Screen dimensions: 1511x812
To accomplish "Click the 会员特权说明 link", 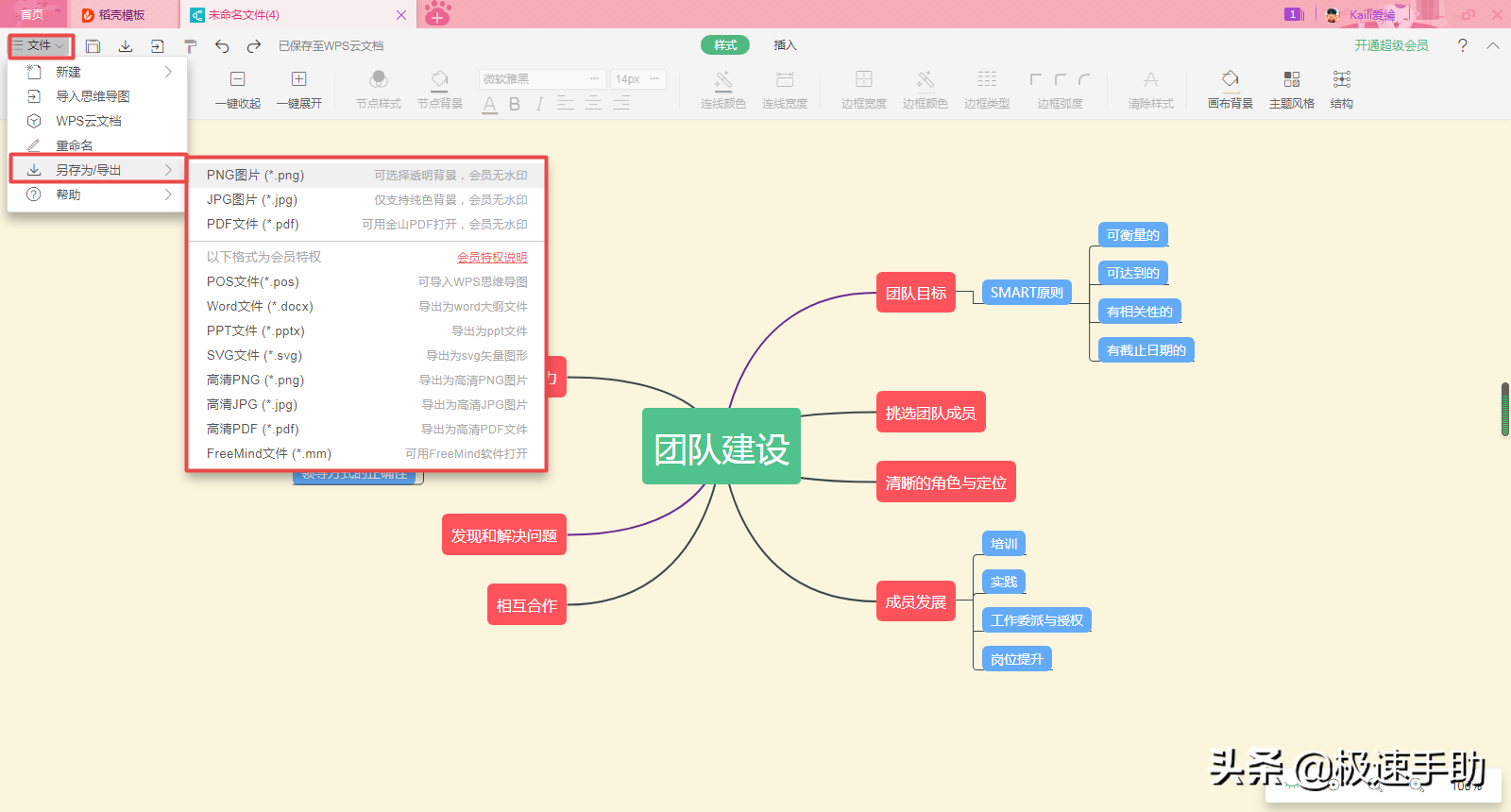I will tap(492, 258).
